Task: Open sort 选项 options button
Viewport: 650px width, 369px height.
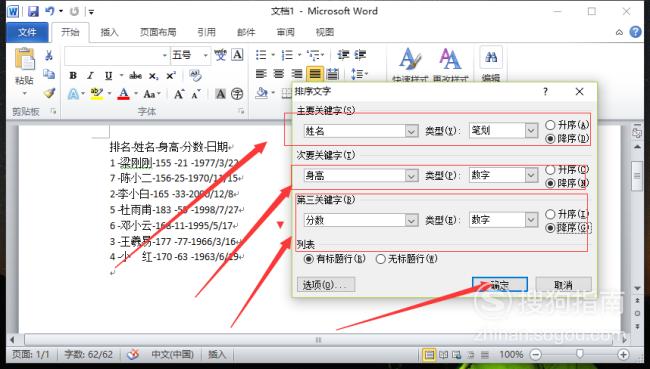Action: 326,284
